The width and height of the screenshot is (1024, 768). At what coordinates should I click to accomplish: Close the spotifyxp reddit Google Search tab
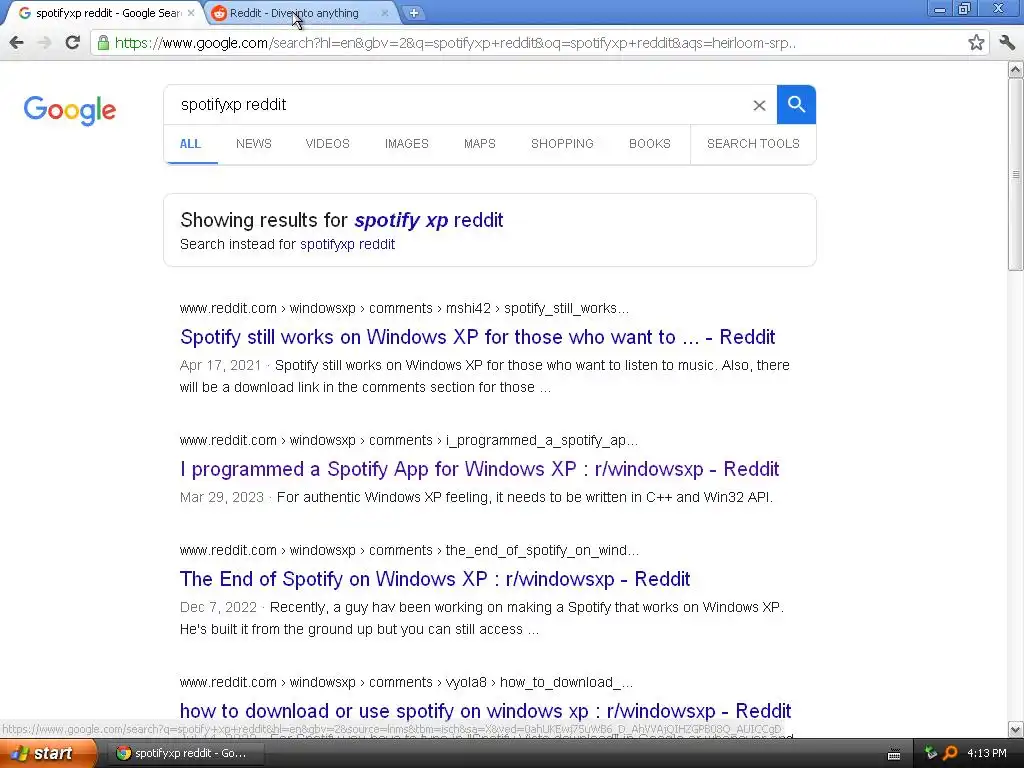click(191, 13)
